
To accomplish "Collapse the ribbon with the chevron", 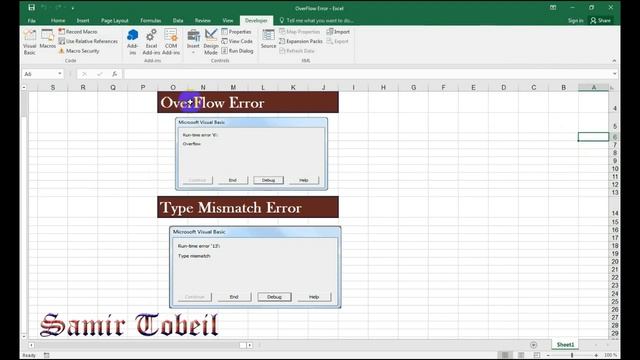I will point(614,61).
